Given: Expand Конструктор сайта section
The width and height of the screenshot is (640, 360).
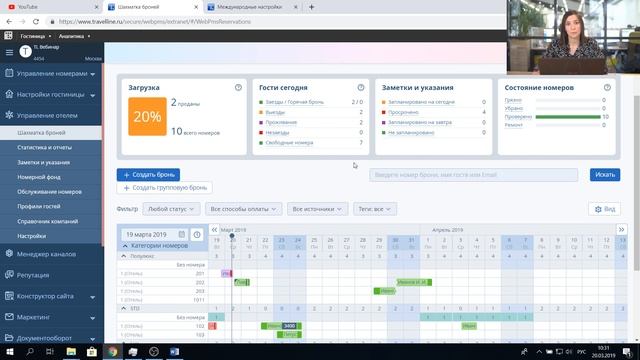Looking at the screenshot, I should point(51,296).
